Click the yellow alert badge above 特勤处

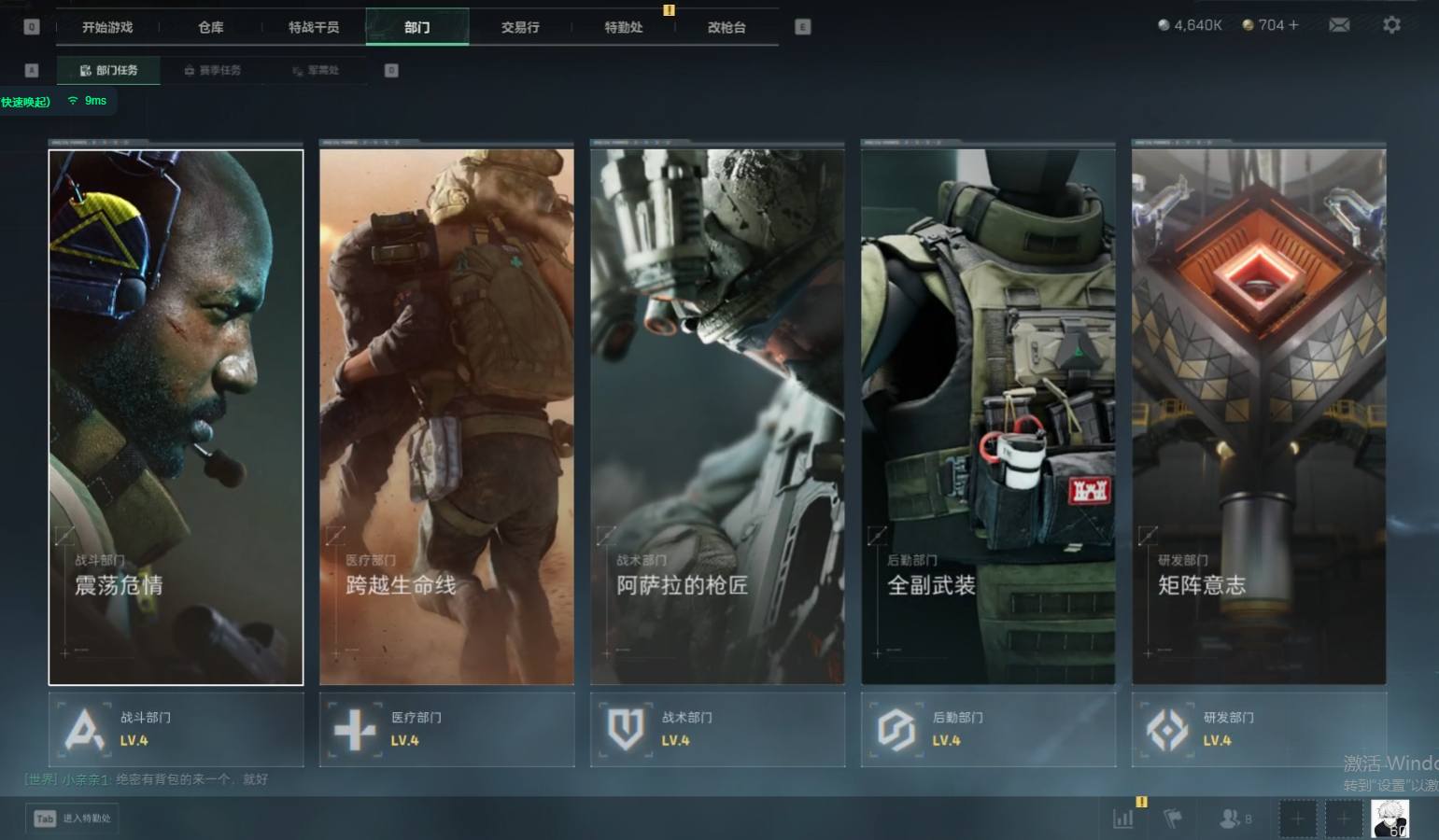[x=669, y=9]
